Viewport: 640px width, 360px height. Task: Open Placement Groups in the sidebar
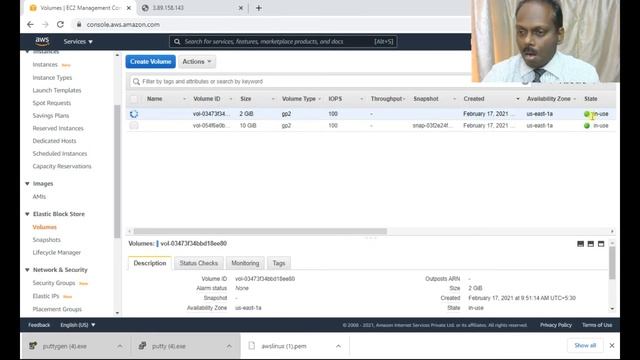click(x=57, y=309)
